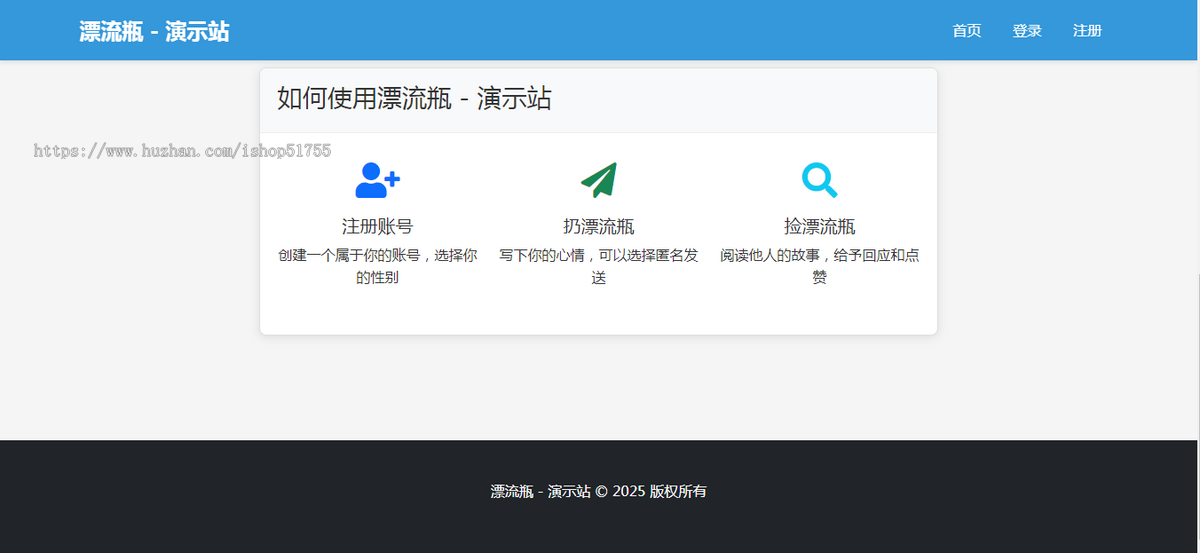Select the 捡漂流瓶 heading
This screenshot has width=1200, height=553.
(820, 226)
